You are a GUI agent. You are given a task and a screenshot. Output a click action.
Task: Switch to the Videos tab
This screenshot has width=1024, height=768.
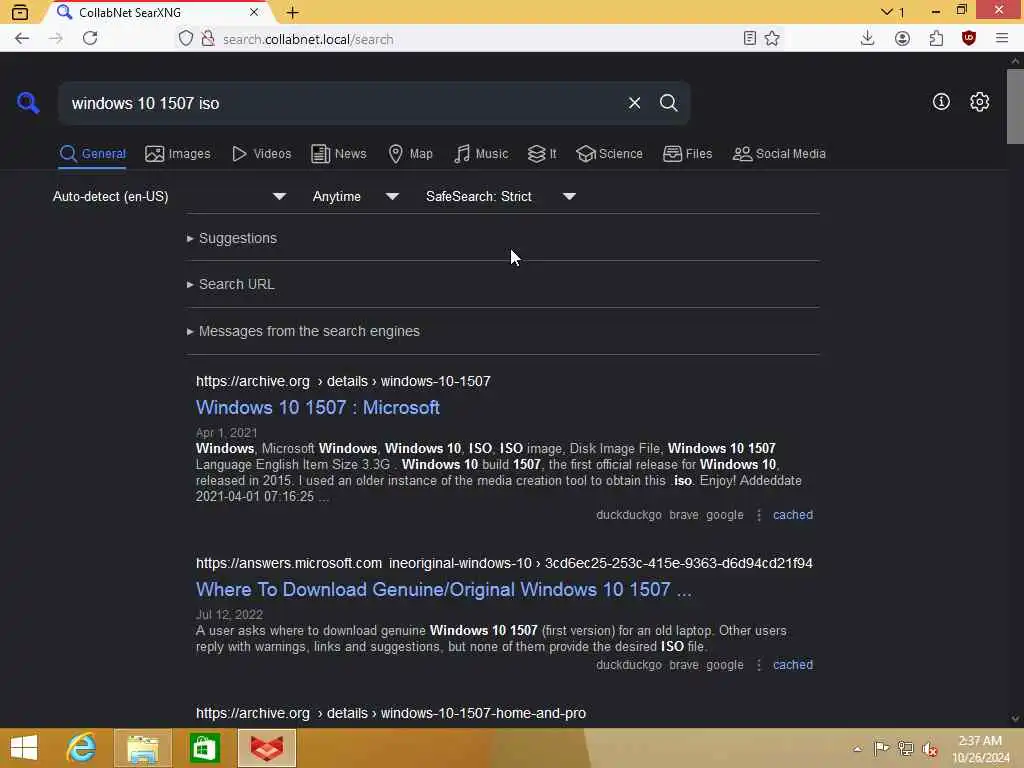[261, 153]
